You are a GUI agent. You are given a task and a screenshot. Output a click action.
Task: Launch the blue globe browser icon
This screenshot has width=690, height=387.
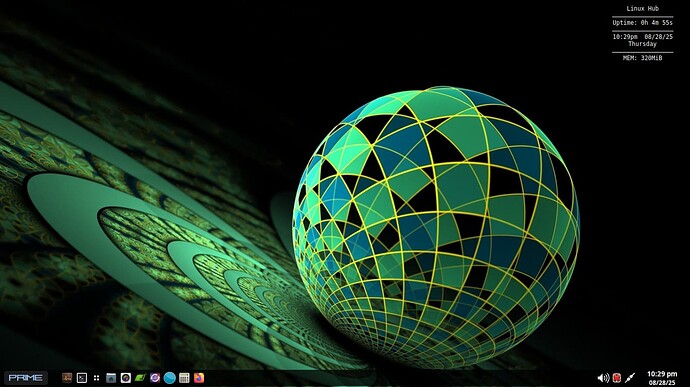(170, 378)
